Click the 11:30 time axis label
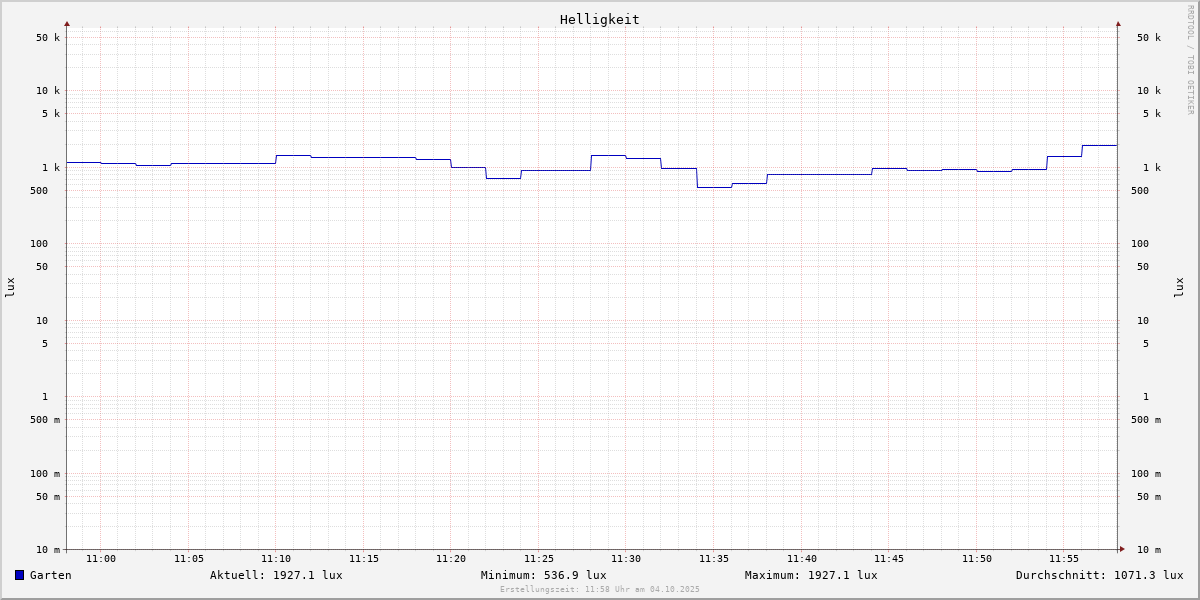 pos(626,559)
